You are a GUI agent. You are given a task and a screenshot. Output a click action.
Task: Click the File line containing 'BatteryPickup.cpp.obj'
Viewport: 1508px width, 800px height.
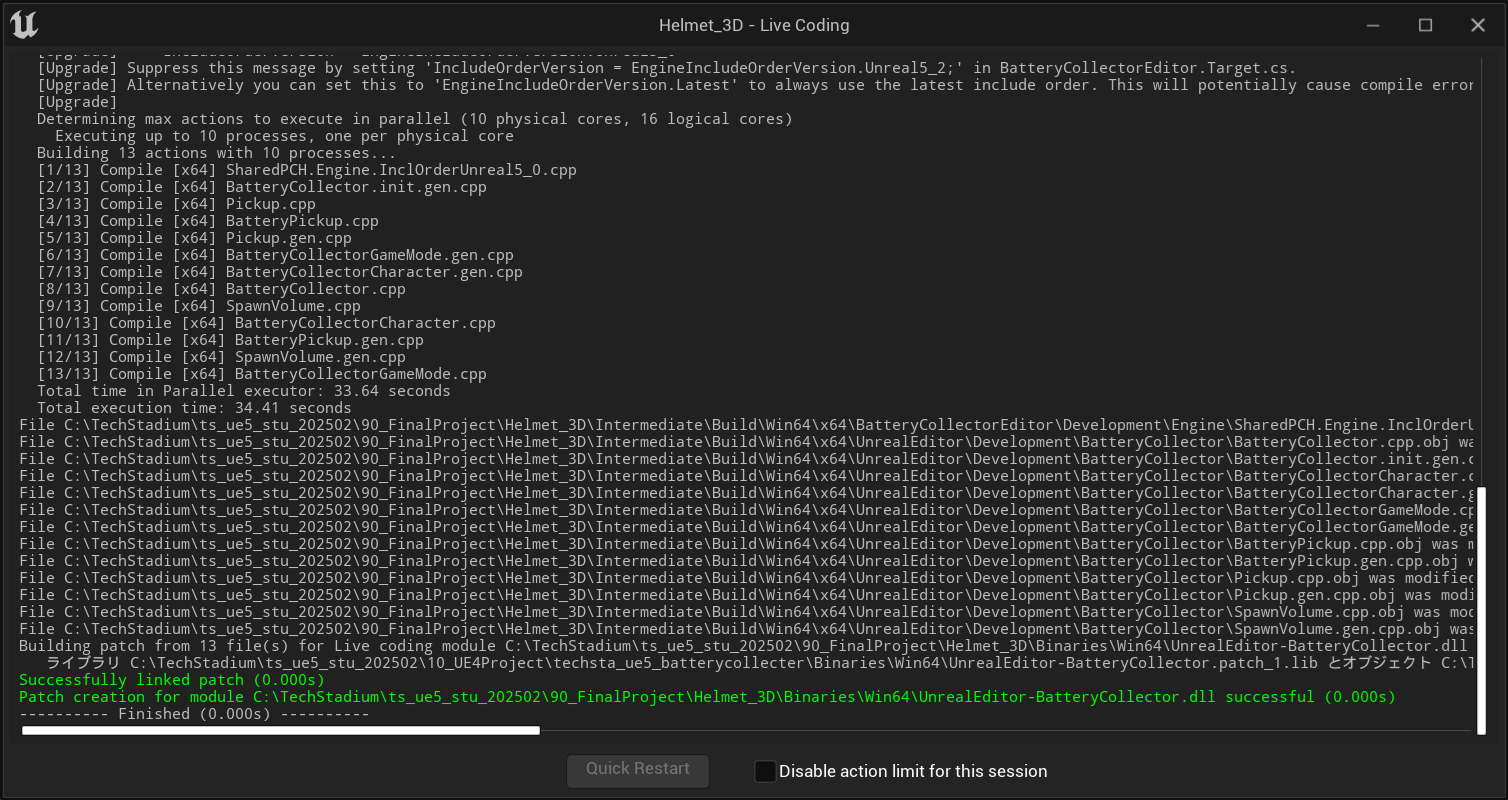746,544
